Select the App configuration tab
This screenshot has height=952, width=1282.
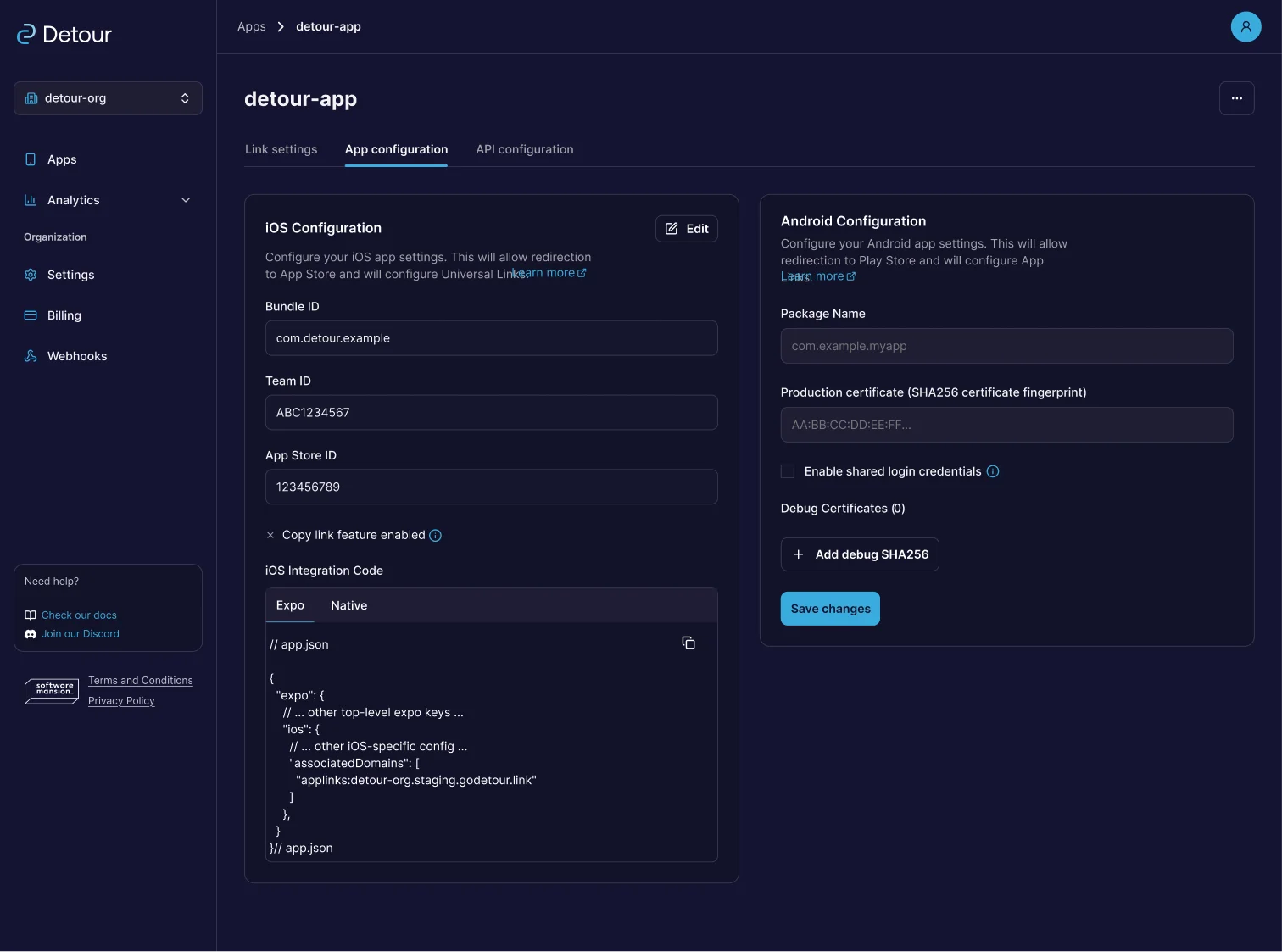pos(396,149)
